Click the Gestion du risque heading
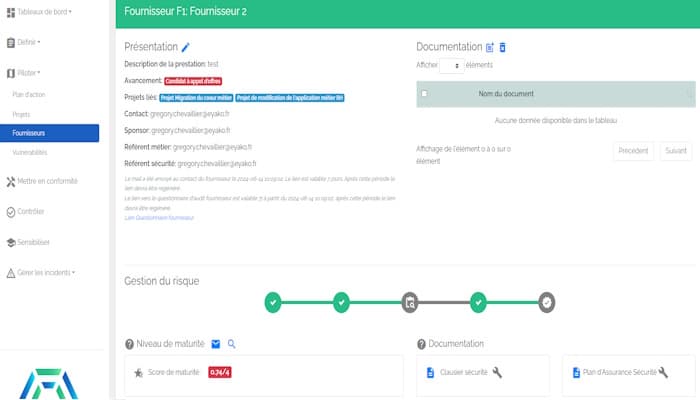The width and height of the screenshot is (700, 400). click(x=162, y=281)
